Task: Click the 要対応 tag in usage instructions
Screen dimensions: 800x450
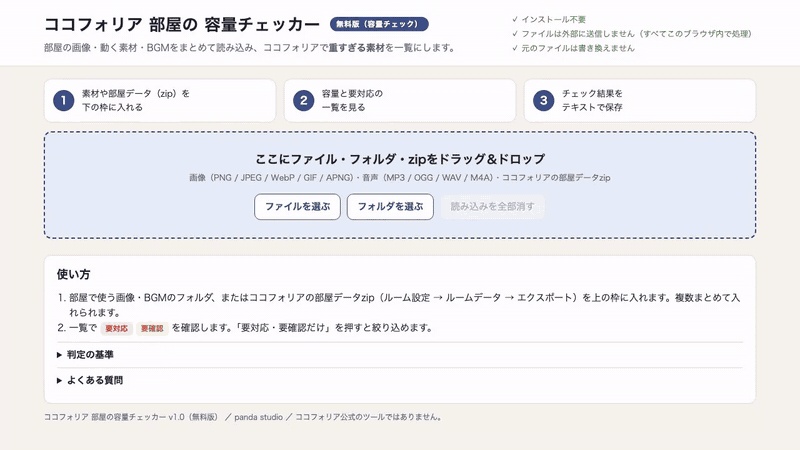Action: click(x=116, y=329)
